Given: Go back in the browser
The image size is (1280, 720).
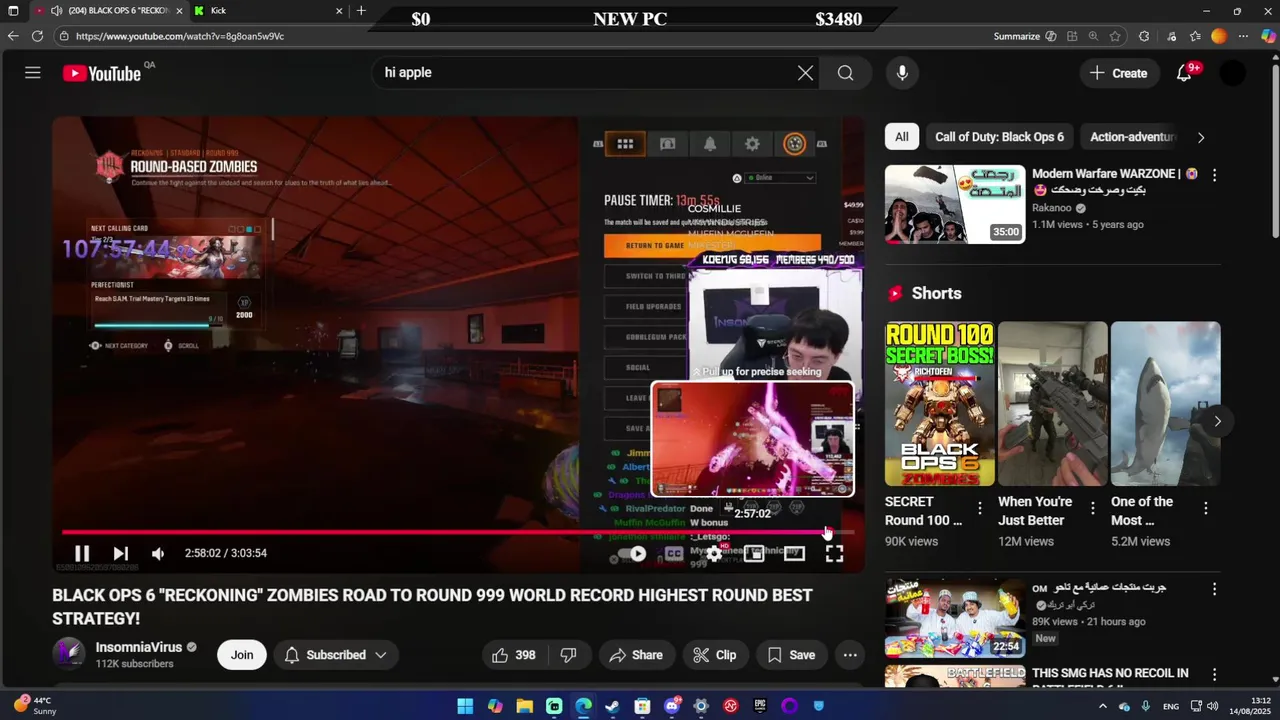Looking at the screenshot, I should click(12, 36).
